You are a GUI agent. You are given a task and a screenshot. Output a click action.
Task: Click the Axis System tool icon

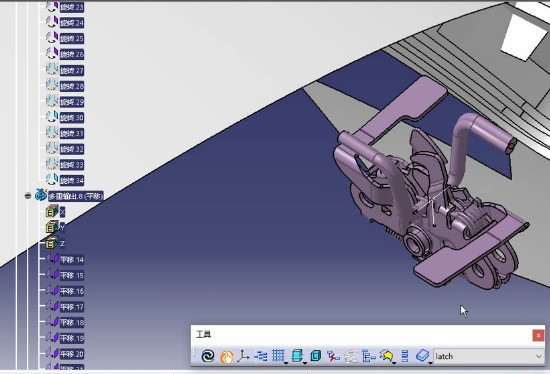243,356
